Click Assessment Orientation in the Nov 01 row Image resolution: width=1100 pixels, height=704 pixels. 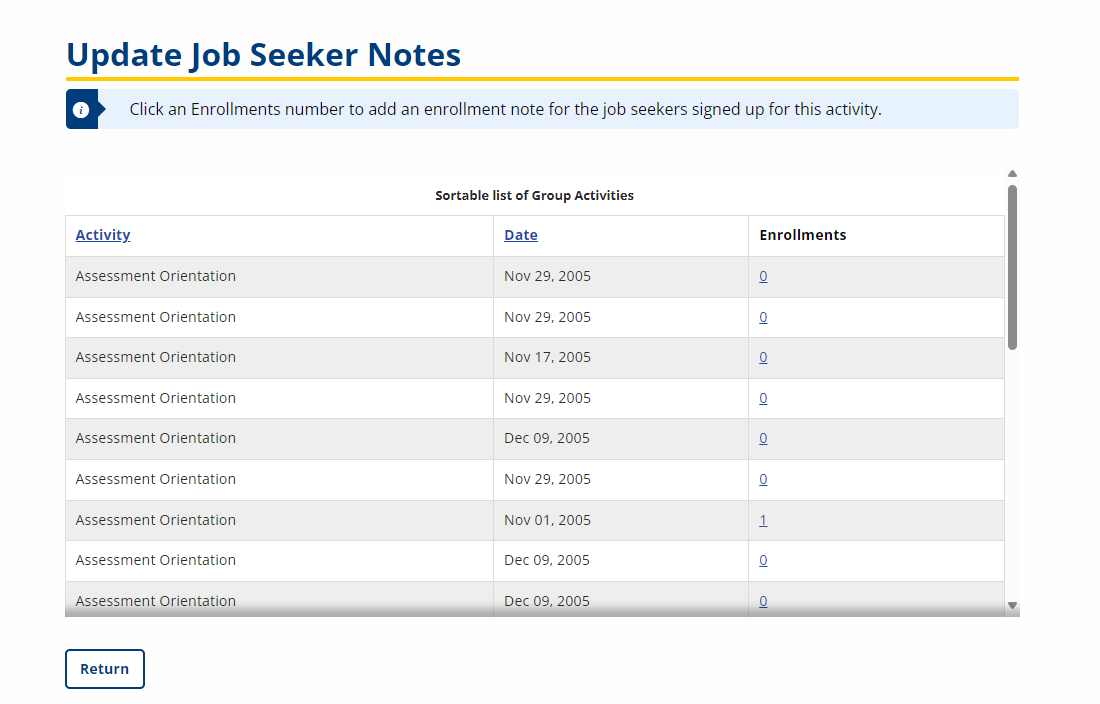coord(156,520)
